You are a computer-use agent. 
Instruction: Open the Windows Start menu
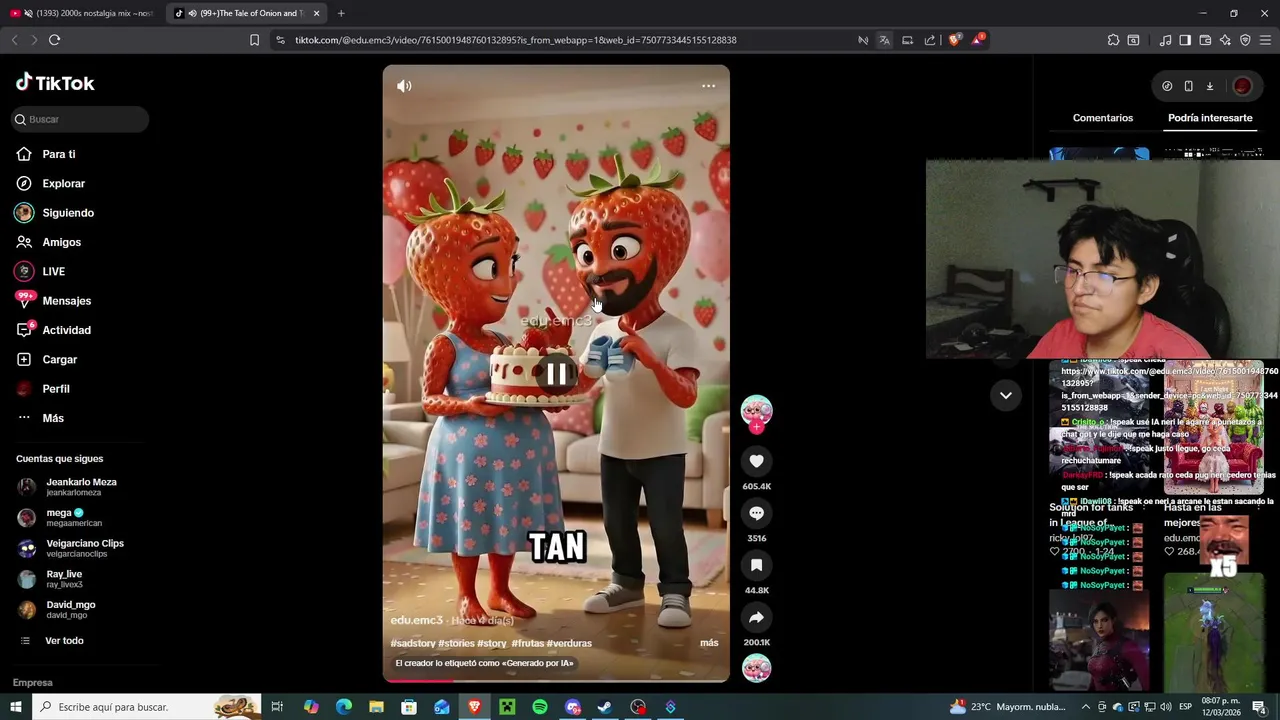point(15,707)
